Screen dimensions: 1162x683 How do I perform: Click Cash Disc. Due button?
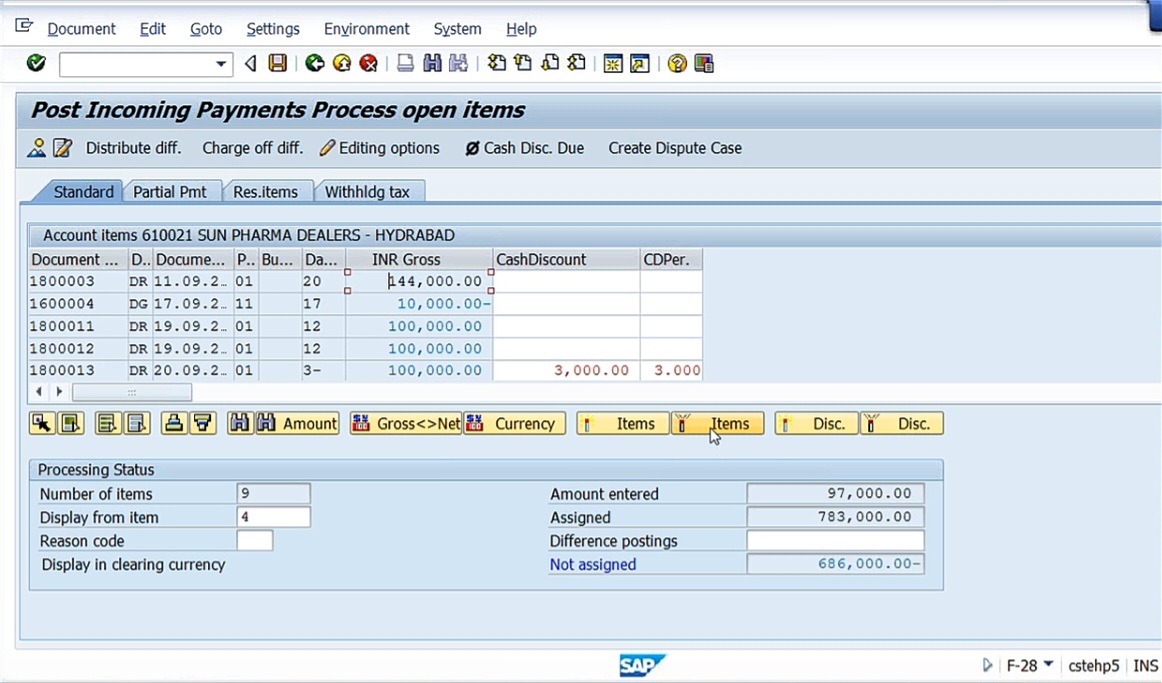coord(524,148)
